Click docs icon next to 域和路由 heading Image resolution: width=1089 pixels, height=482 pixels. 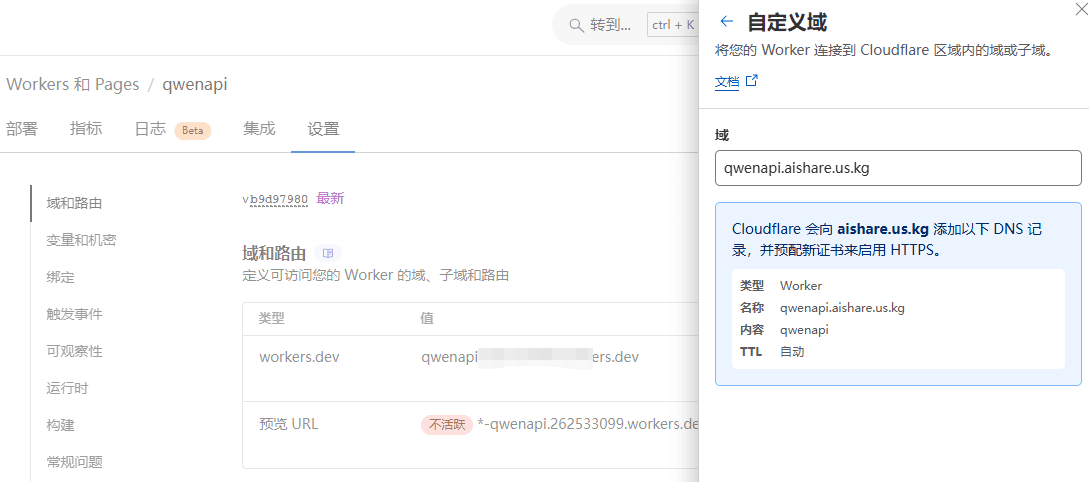328,253
